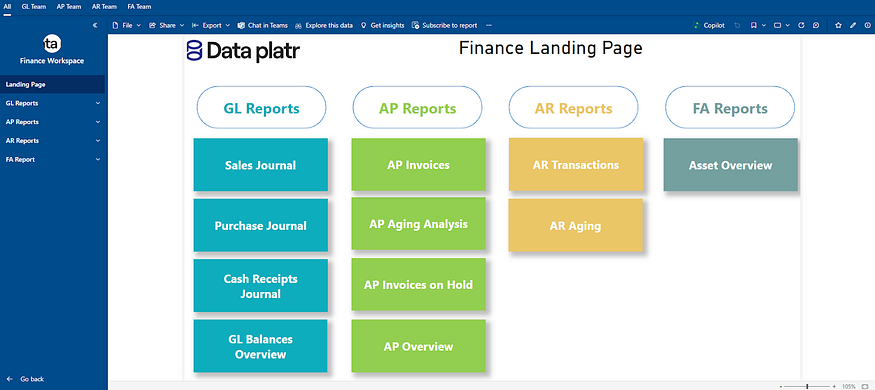875x390 pixels.
Task: Expand the view dropdown arrow
Action: pyautogui.click(x=787, y=25)
